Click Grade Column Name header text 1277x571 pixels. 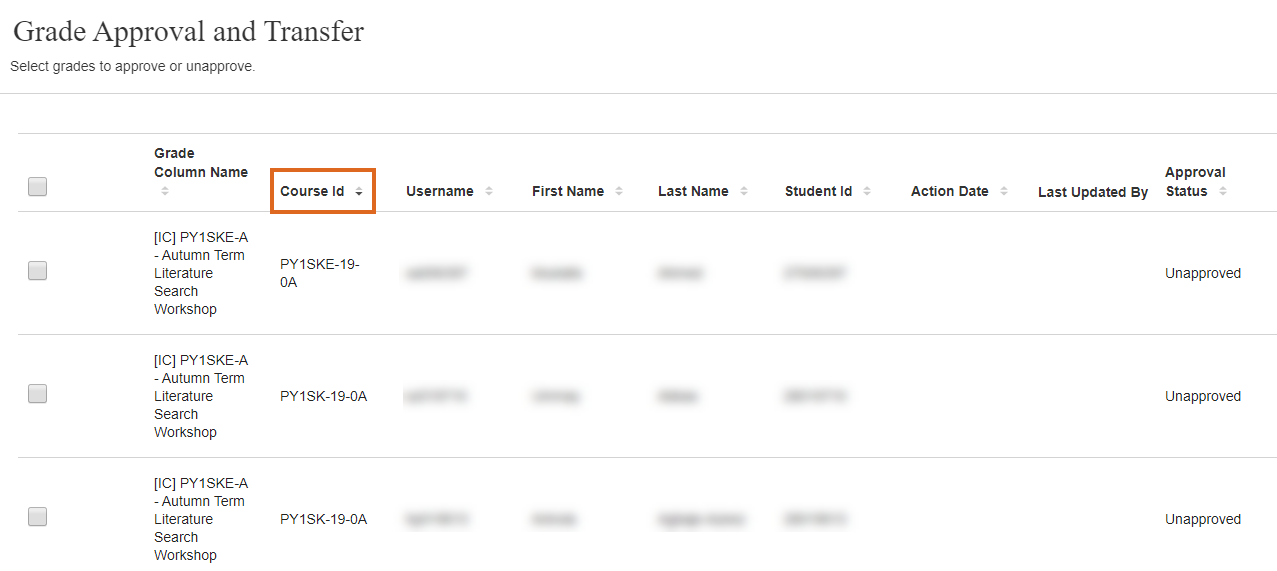pos(200,162)
